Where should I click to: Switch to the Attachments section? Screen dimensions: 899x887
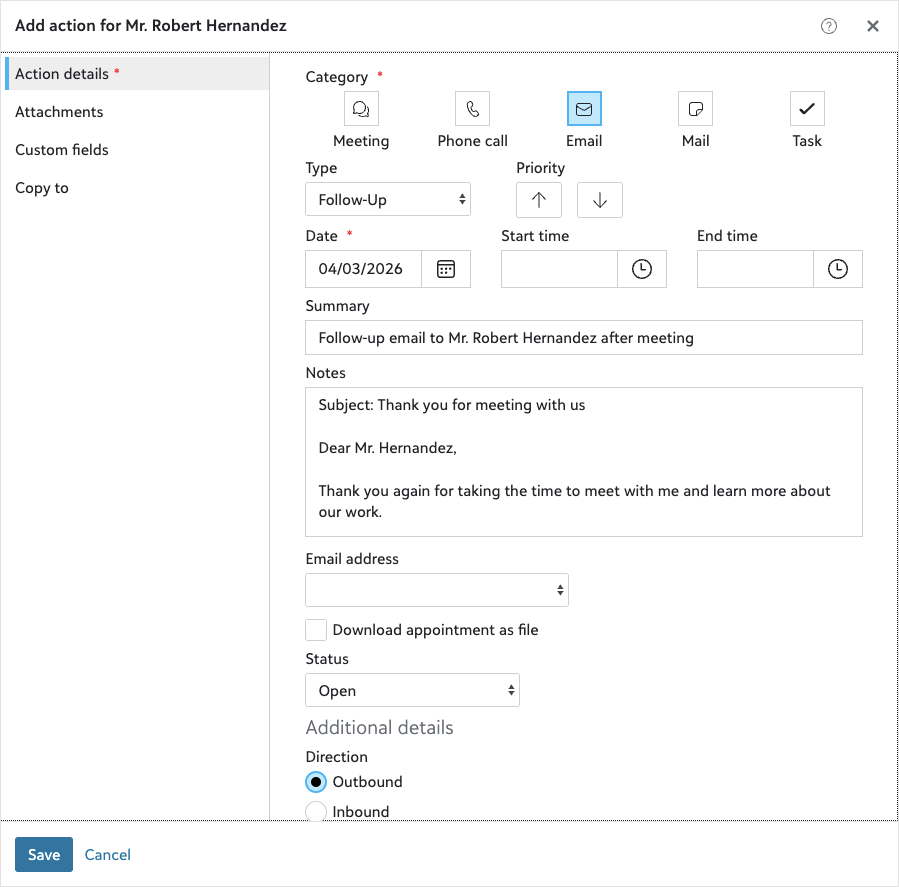[x=59, y=112]
